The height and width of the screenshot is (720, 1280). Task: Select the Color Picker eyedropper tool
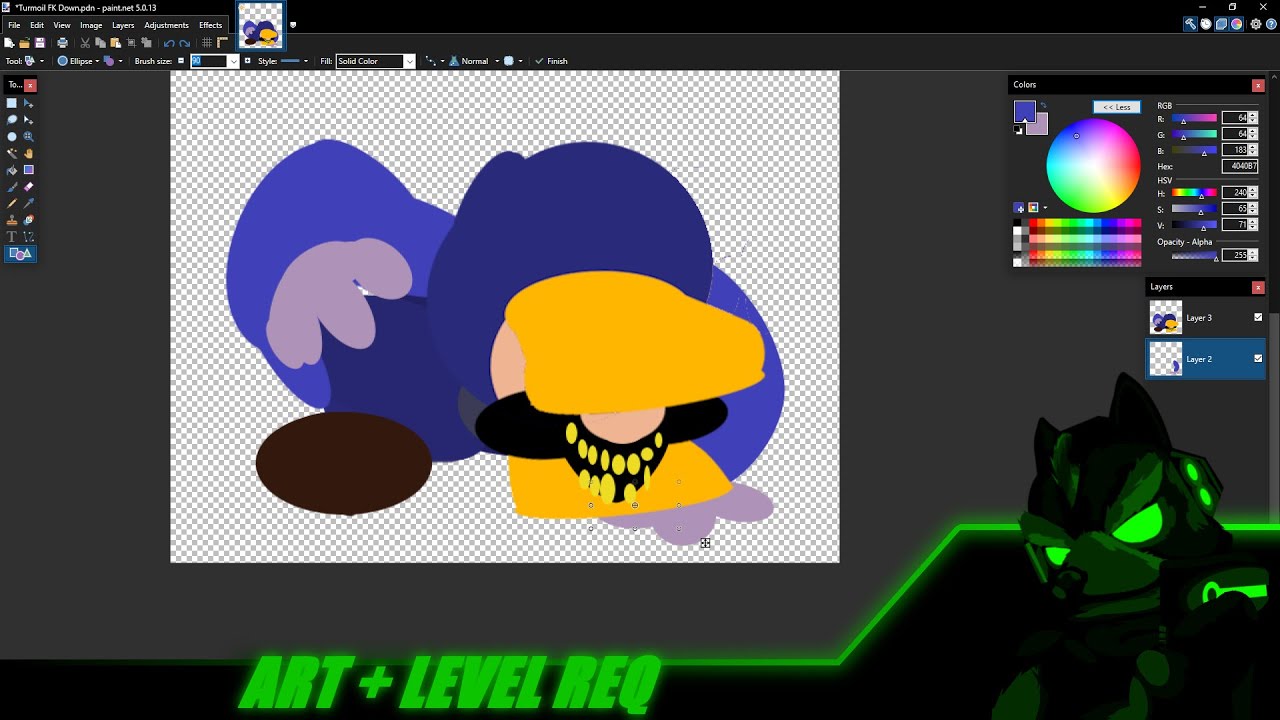[29, 204]
